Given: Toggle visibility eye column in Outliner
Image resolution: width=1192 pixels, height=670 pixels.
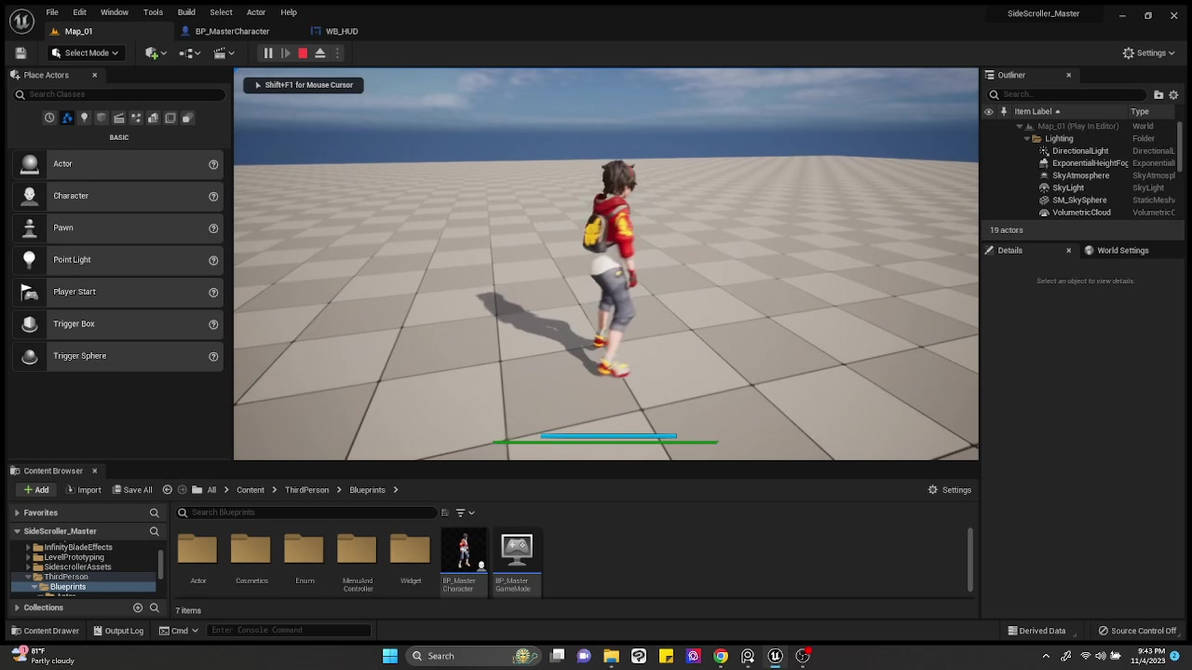Looking at the screenshot, I should pyautogui.click(x=988, y=111).
